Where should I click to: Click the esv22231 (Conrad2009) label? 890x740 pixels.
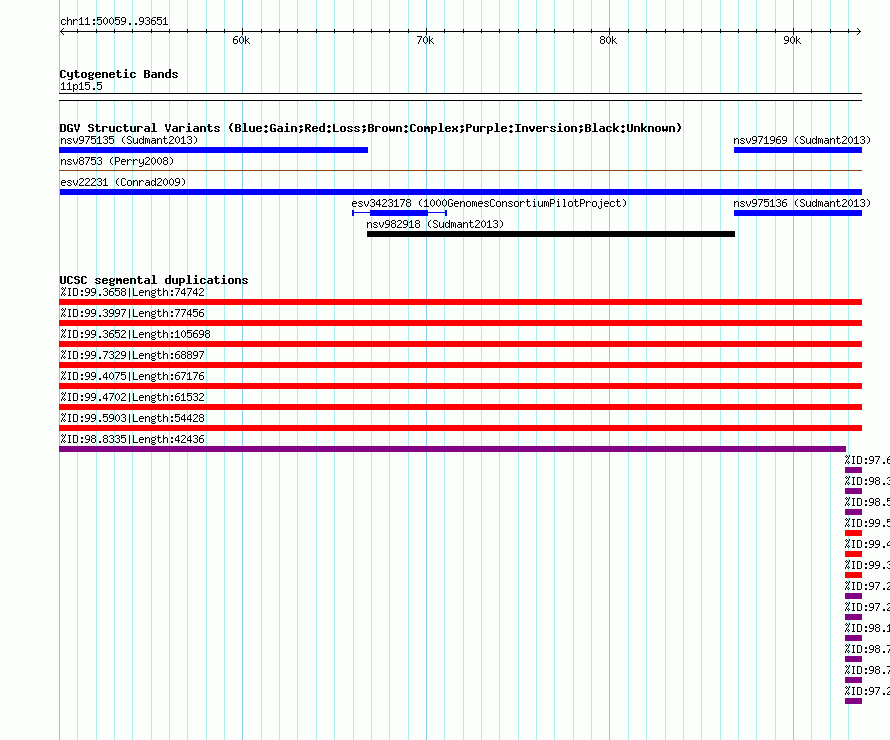123,182
